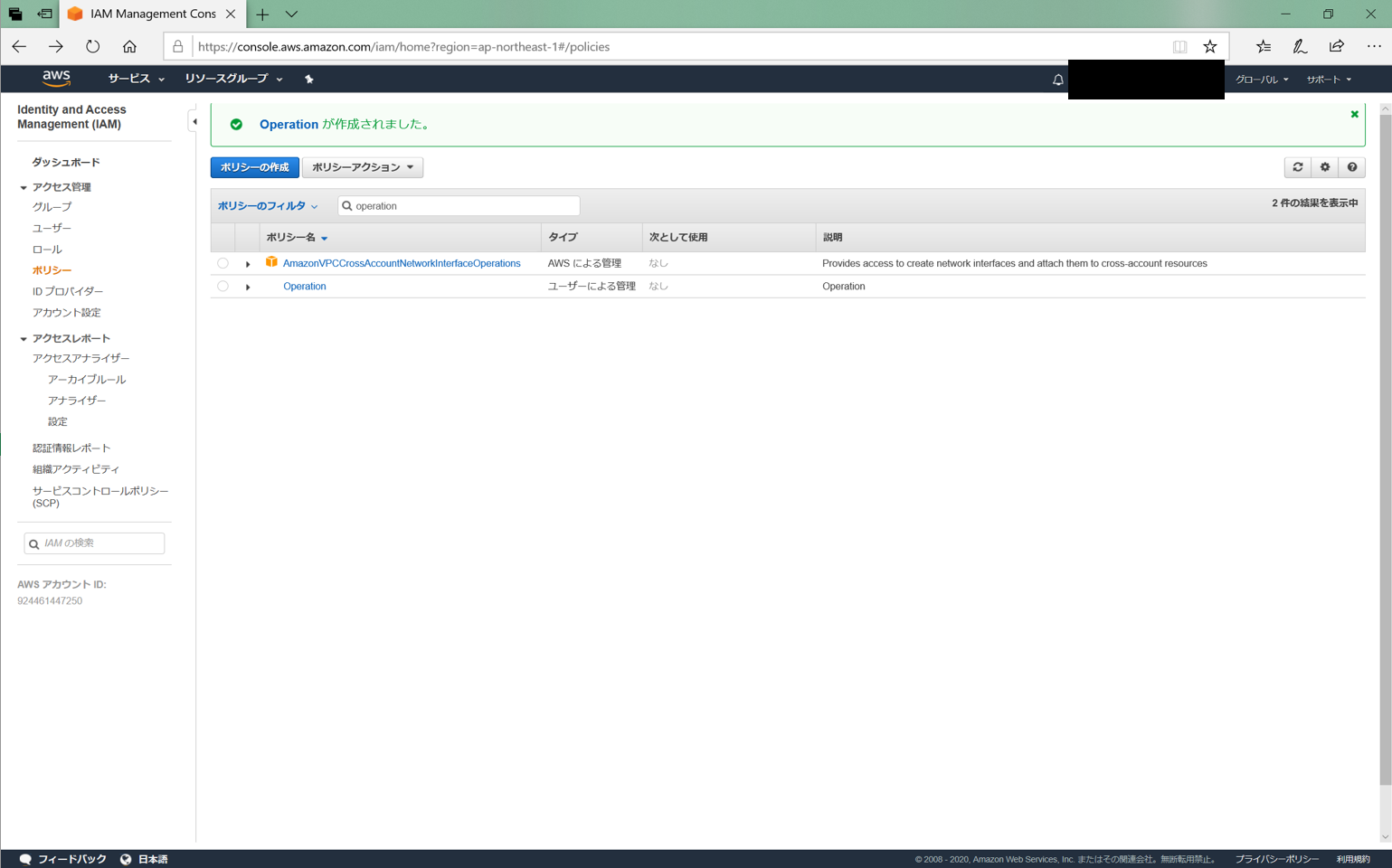This screenshot has height=868, width=1392.
Task: Open the ポリシーのフィルタ dropdown
Action: tap(268, 206)
